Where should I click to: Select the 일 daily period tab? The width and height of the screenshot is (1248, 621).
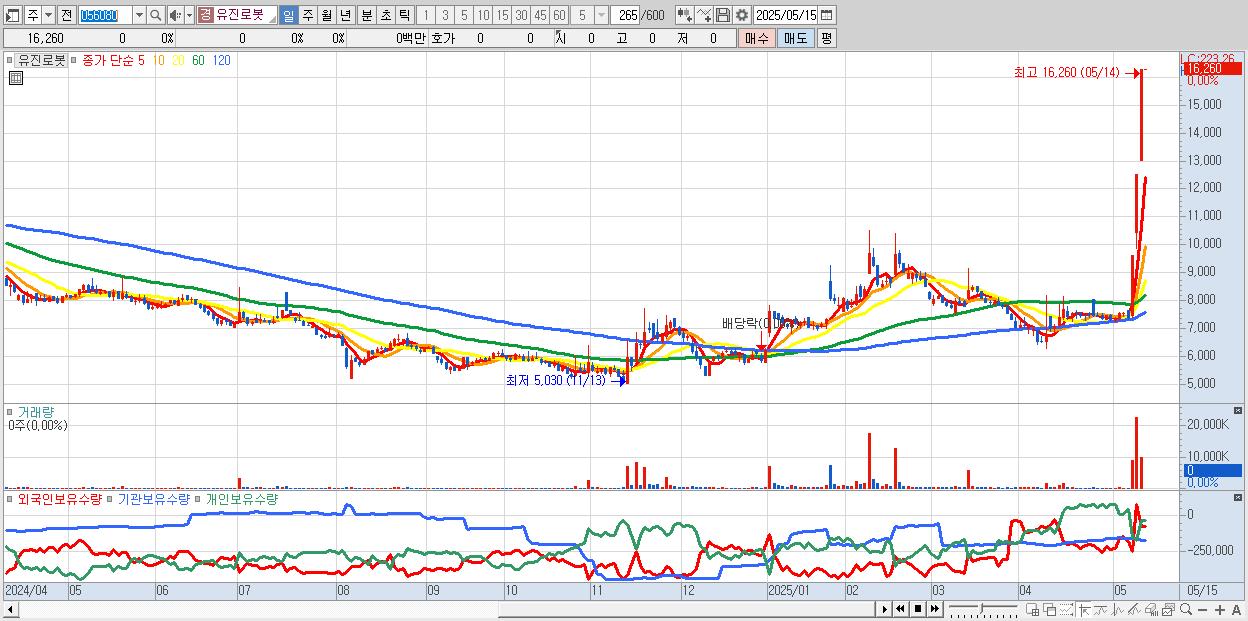(288, 15)
